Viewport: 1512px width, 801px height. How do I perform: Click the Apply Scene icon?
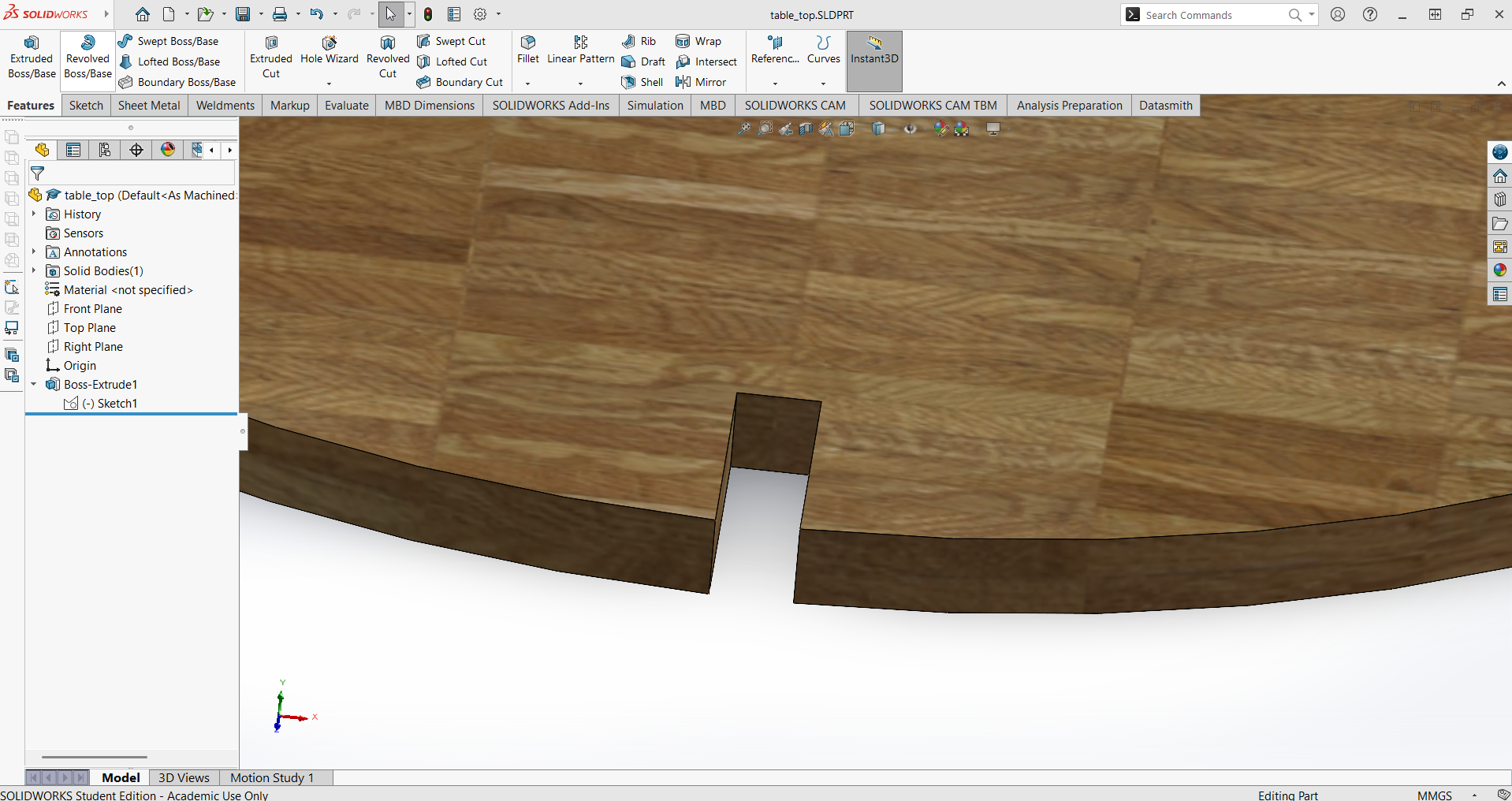(x=962, y=129)
